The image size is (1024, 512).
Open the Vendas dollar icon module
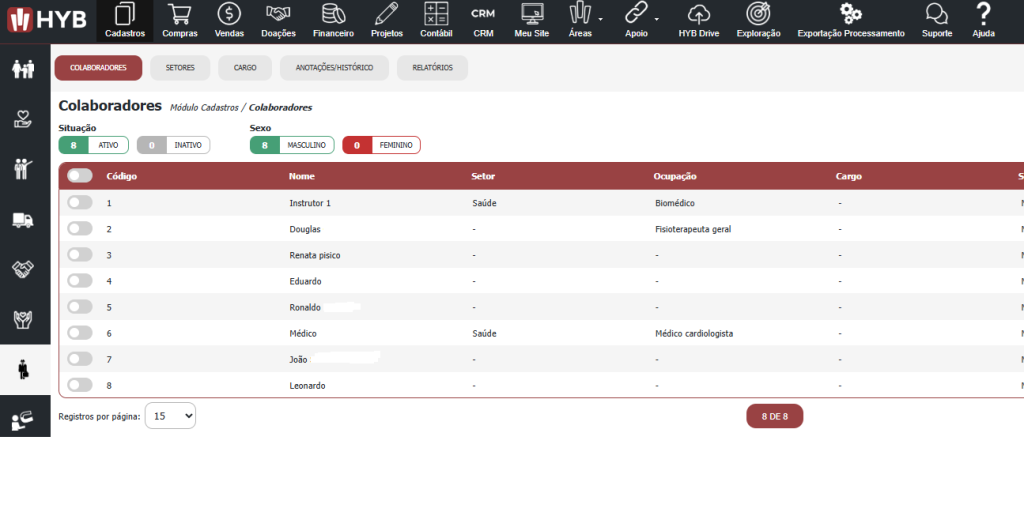(229, 20)
